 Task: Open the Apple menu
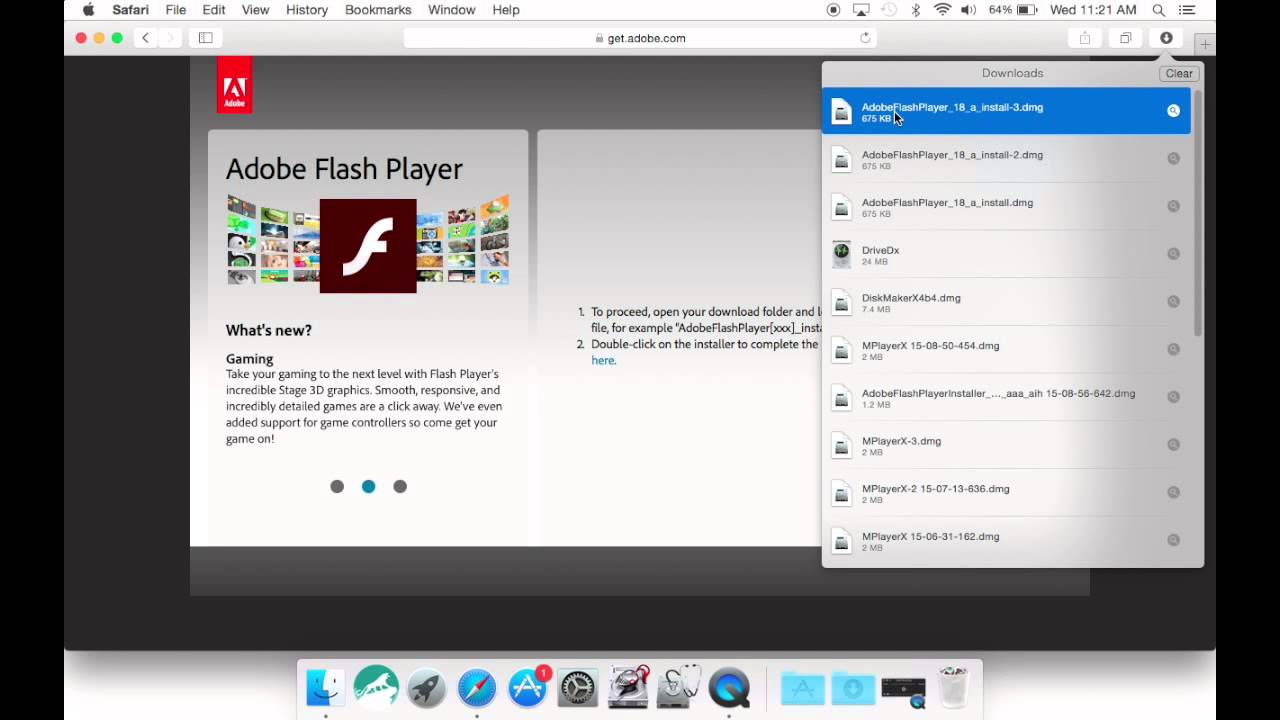click(x=88, y=10)
